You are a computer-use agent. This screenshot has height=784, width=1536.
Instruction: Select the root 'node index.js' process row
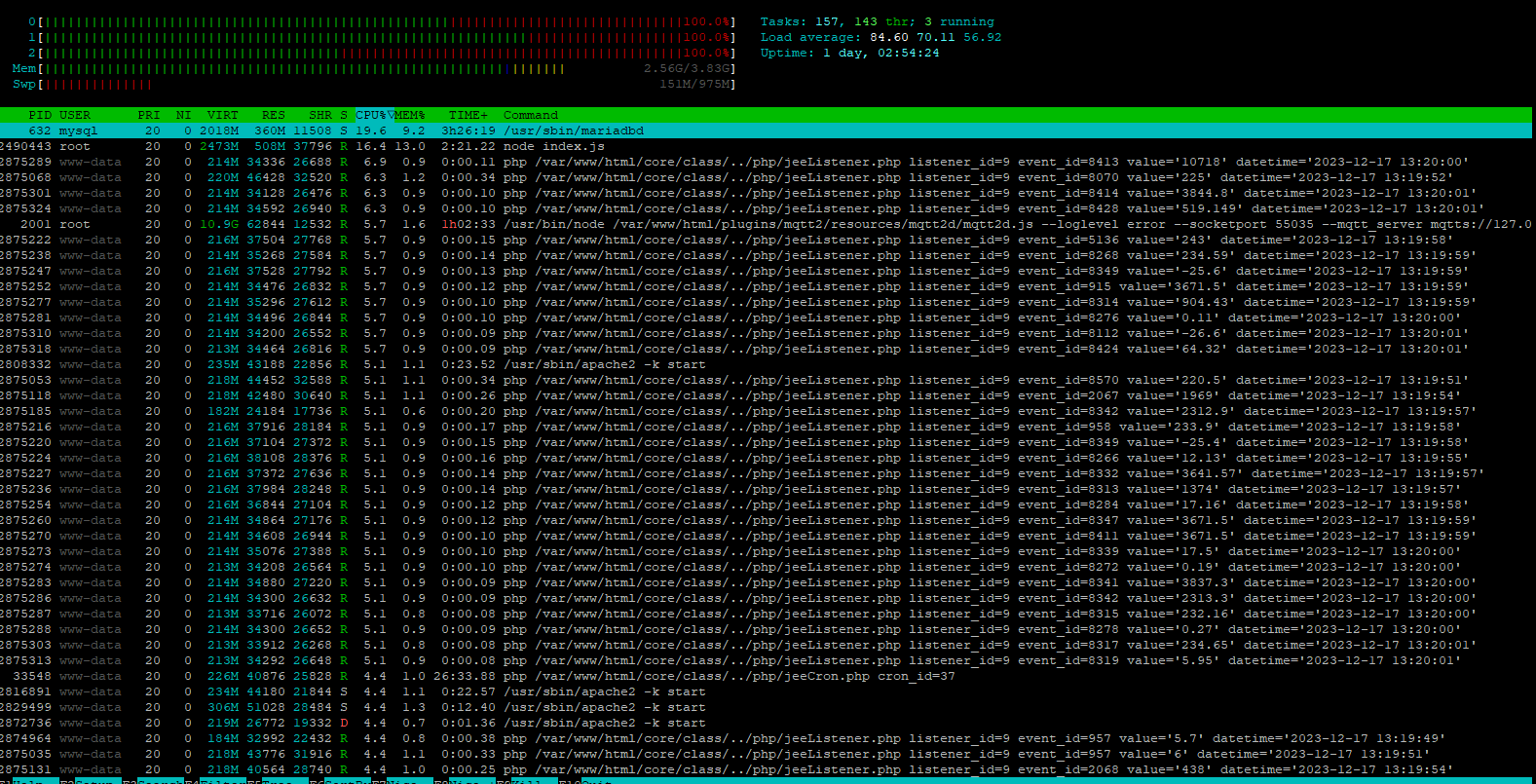(766, 146)
